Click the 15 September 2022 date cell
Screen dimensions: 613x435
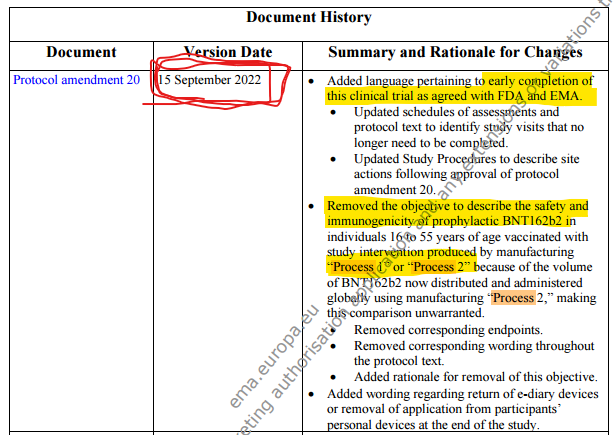point(212,79)
